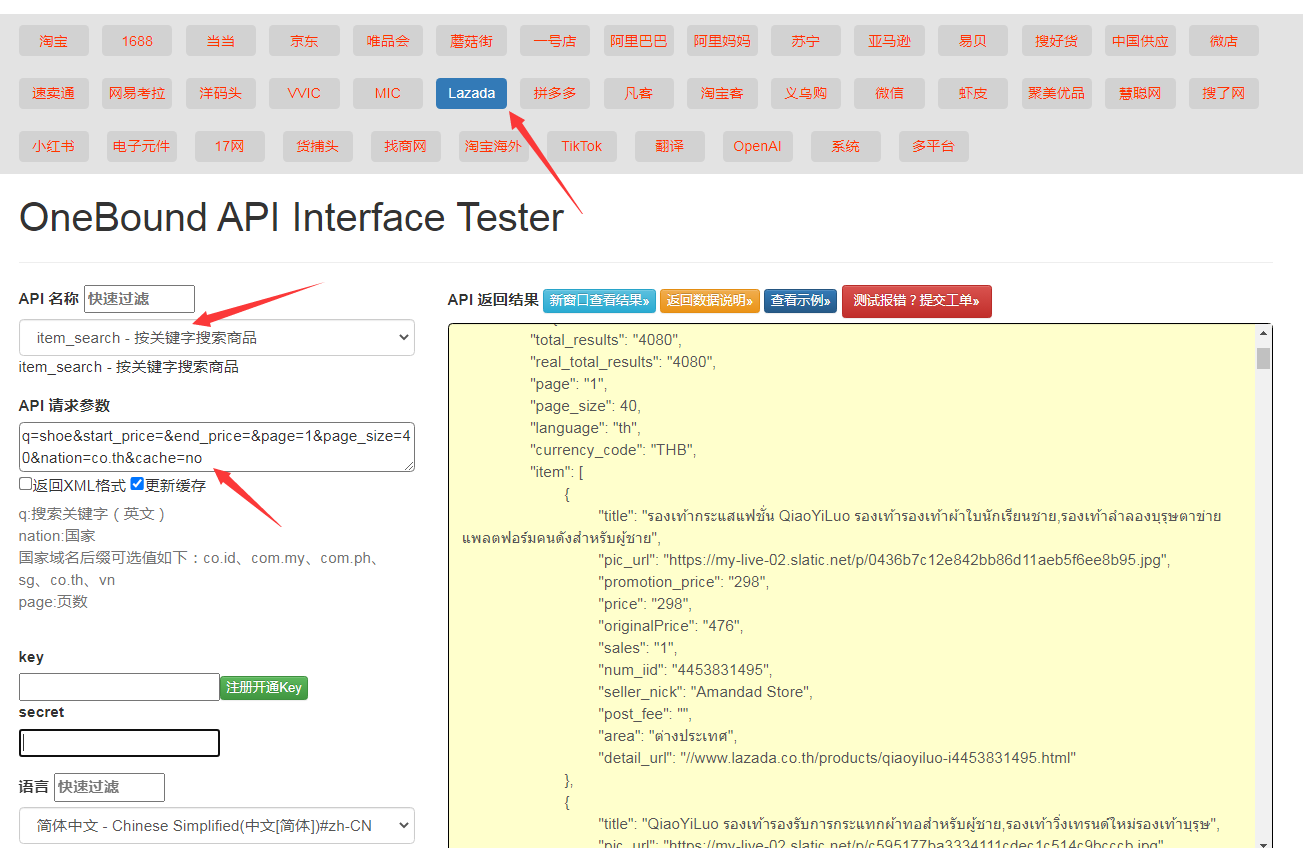Select the 淘宝 platform tab

pyautogui.click(x=54, y=41)
